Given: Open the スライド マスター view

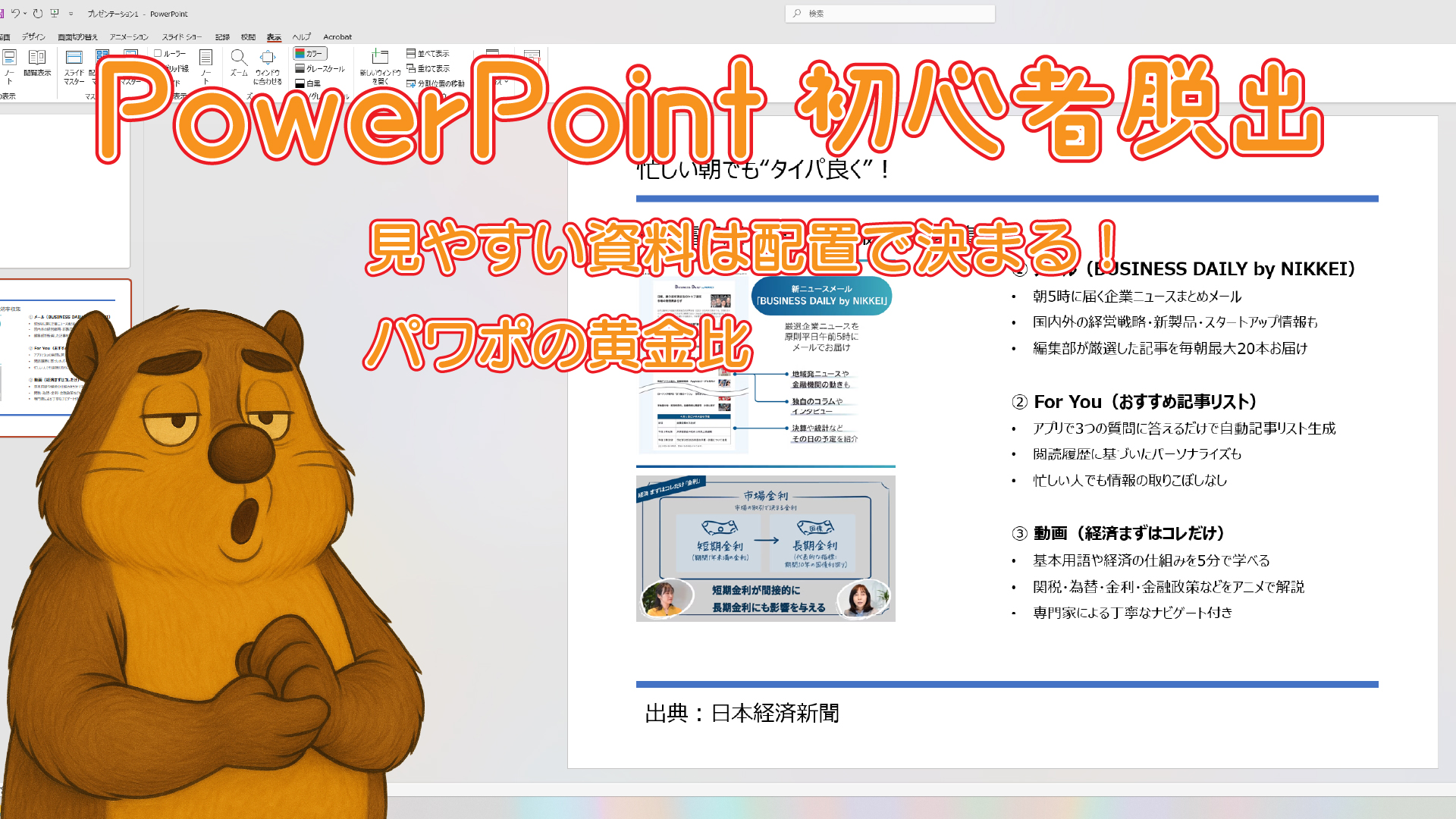Looking at the screenshot, I should [74, 67].
